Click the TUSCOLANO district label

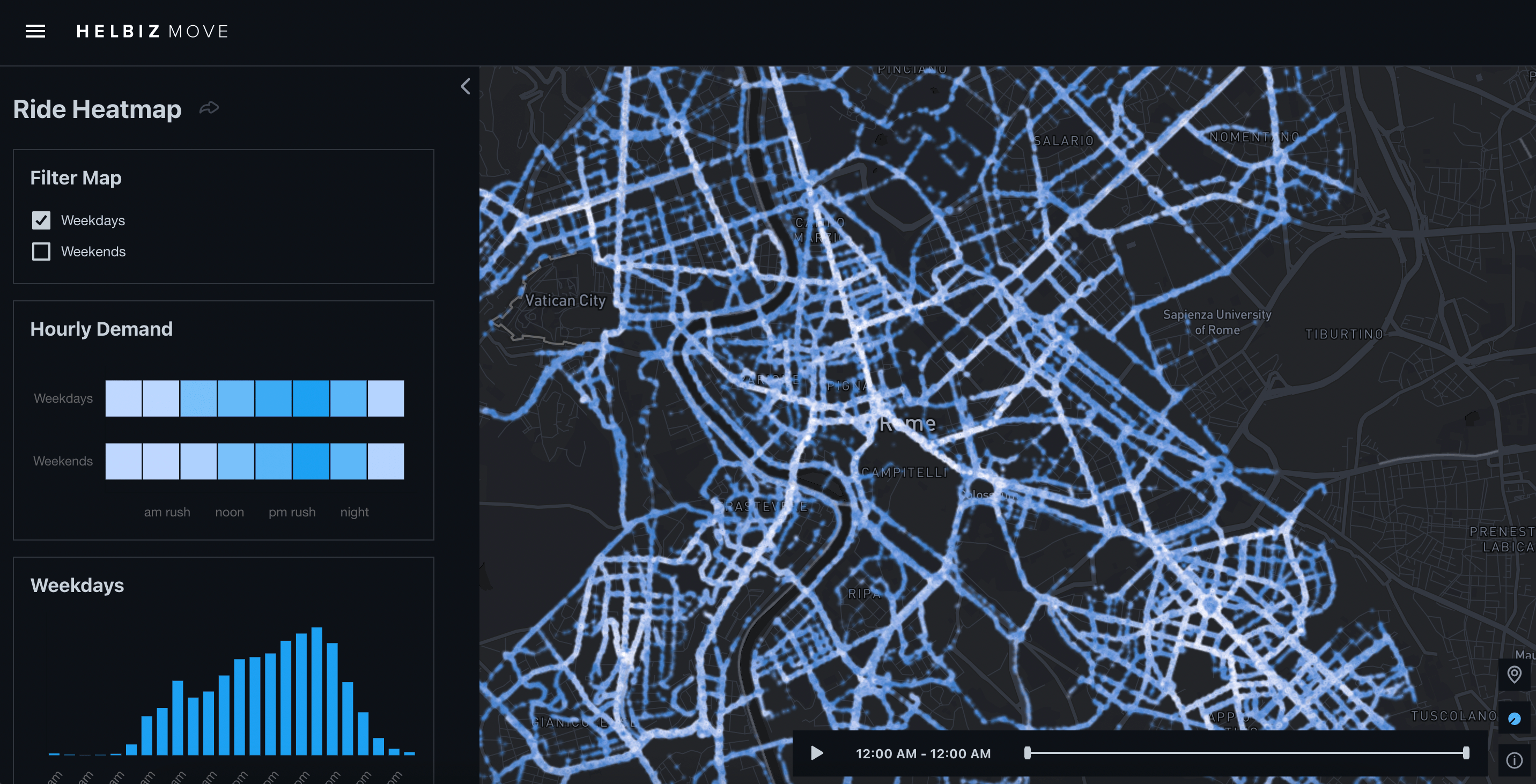1454,715
